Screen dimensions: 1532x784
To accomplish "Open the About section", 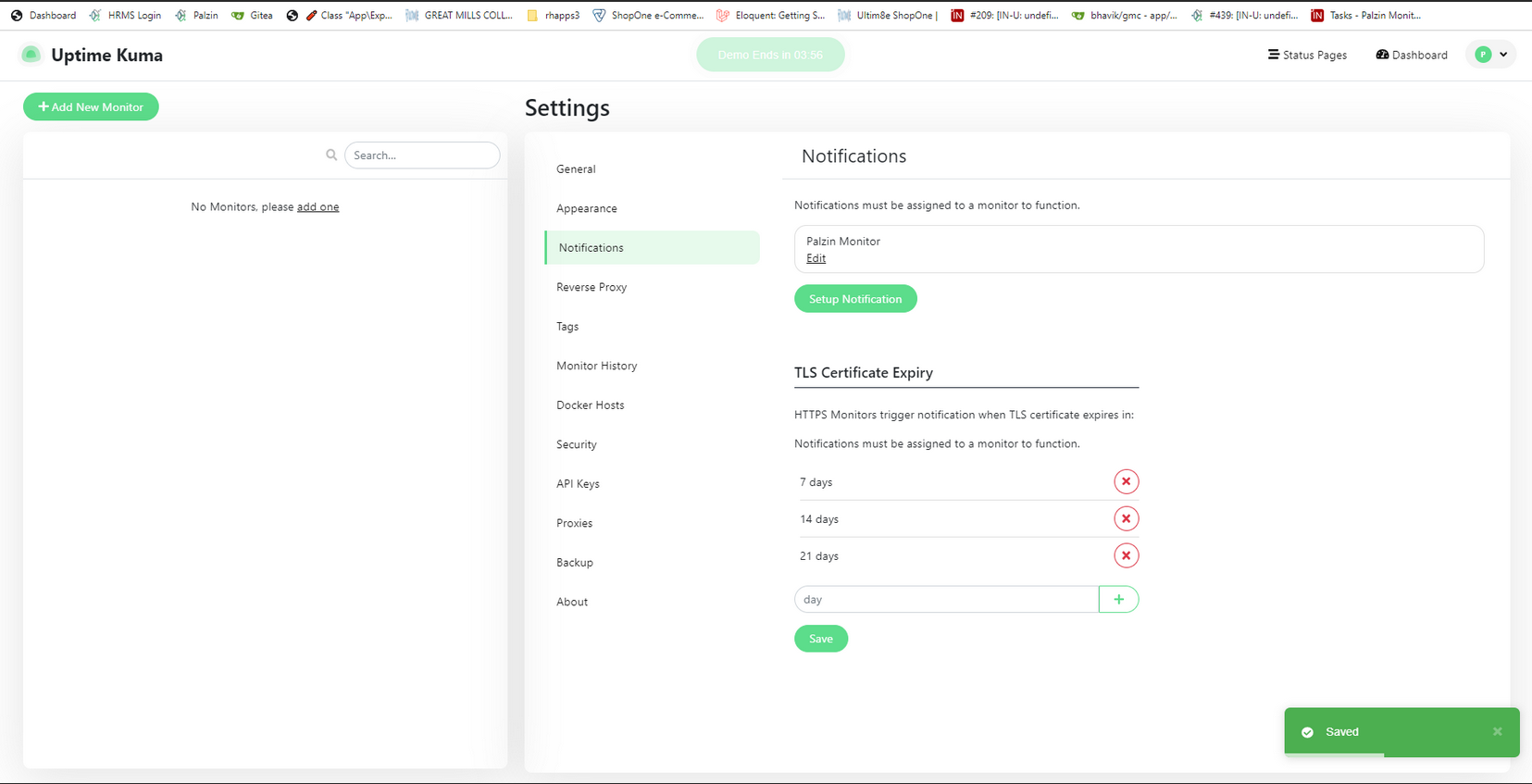I will point(652,602).
